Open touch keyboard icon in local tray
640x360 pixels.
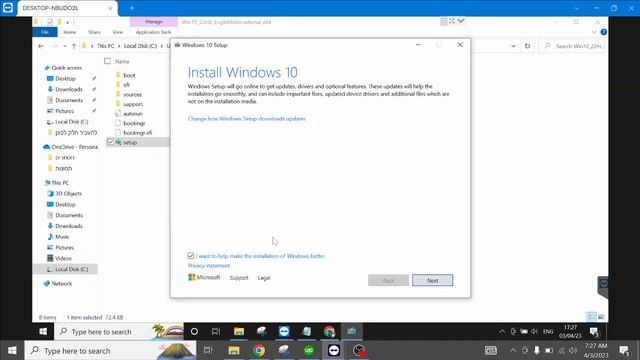click(x=491, y=350)
